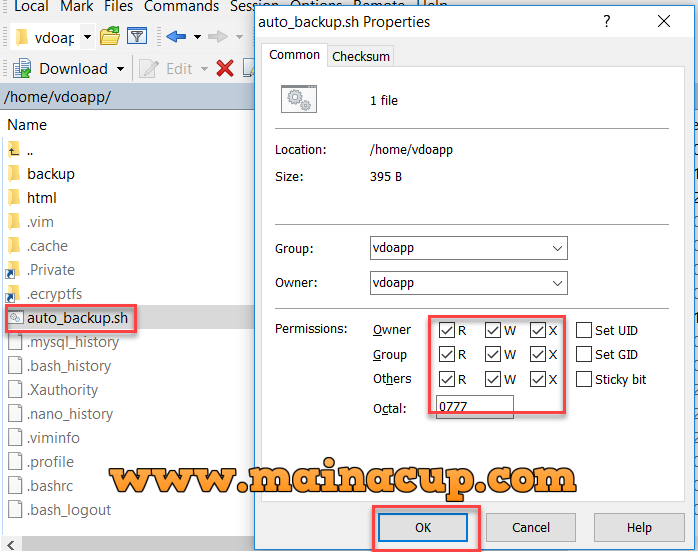This screenshot has height=552, width=698.
Task: Switch to the Common tab
Action: 294,55
